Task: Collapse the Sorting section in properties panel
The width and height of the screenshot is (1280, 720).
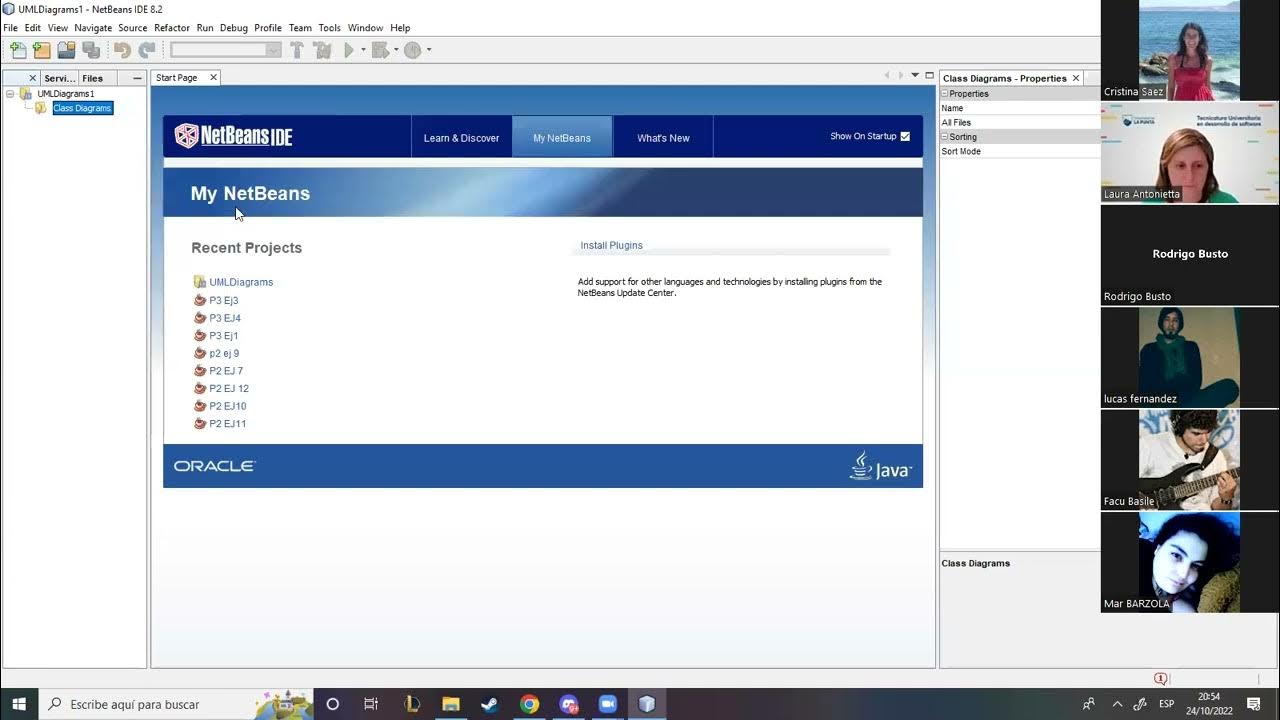Action: pyautogui.click(x=945, y=137)
